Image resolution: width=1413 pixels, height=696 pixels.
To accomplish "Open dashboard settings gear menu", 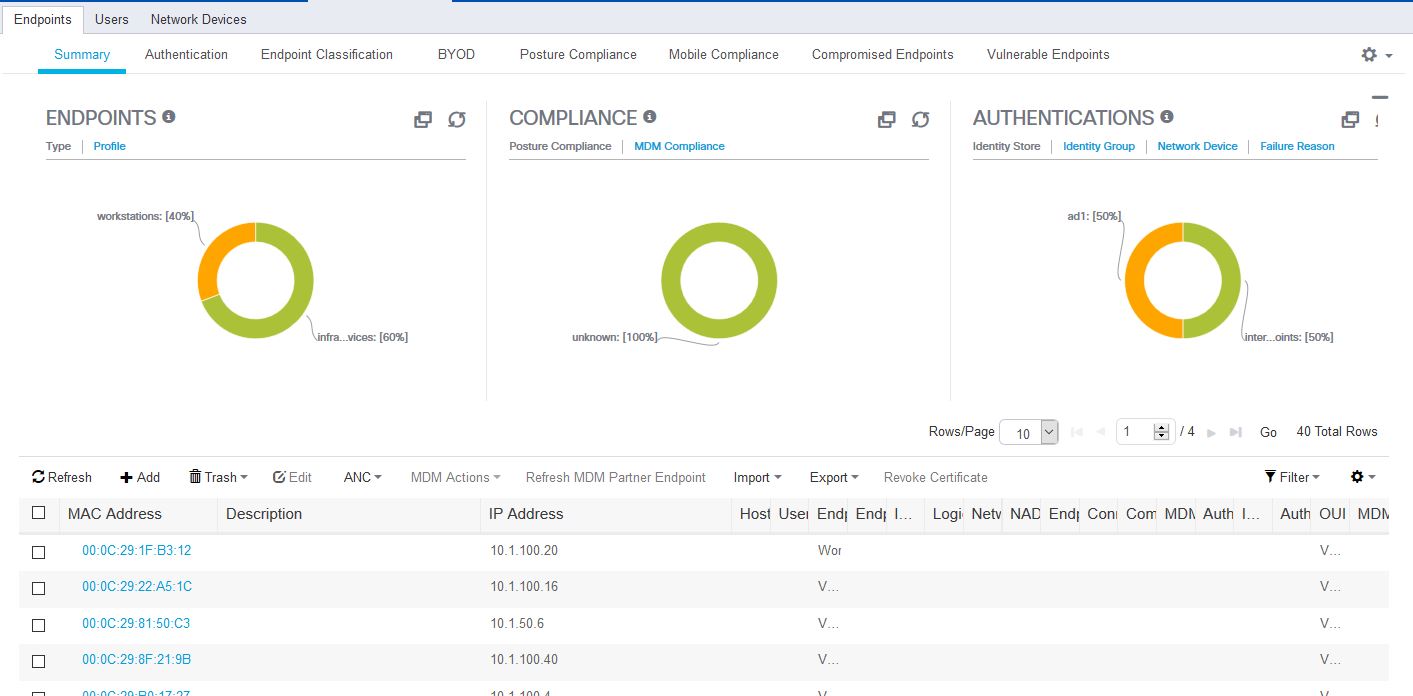I will pyautogui.click(x=1376, y=55).
